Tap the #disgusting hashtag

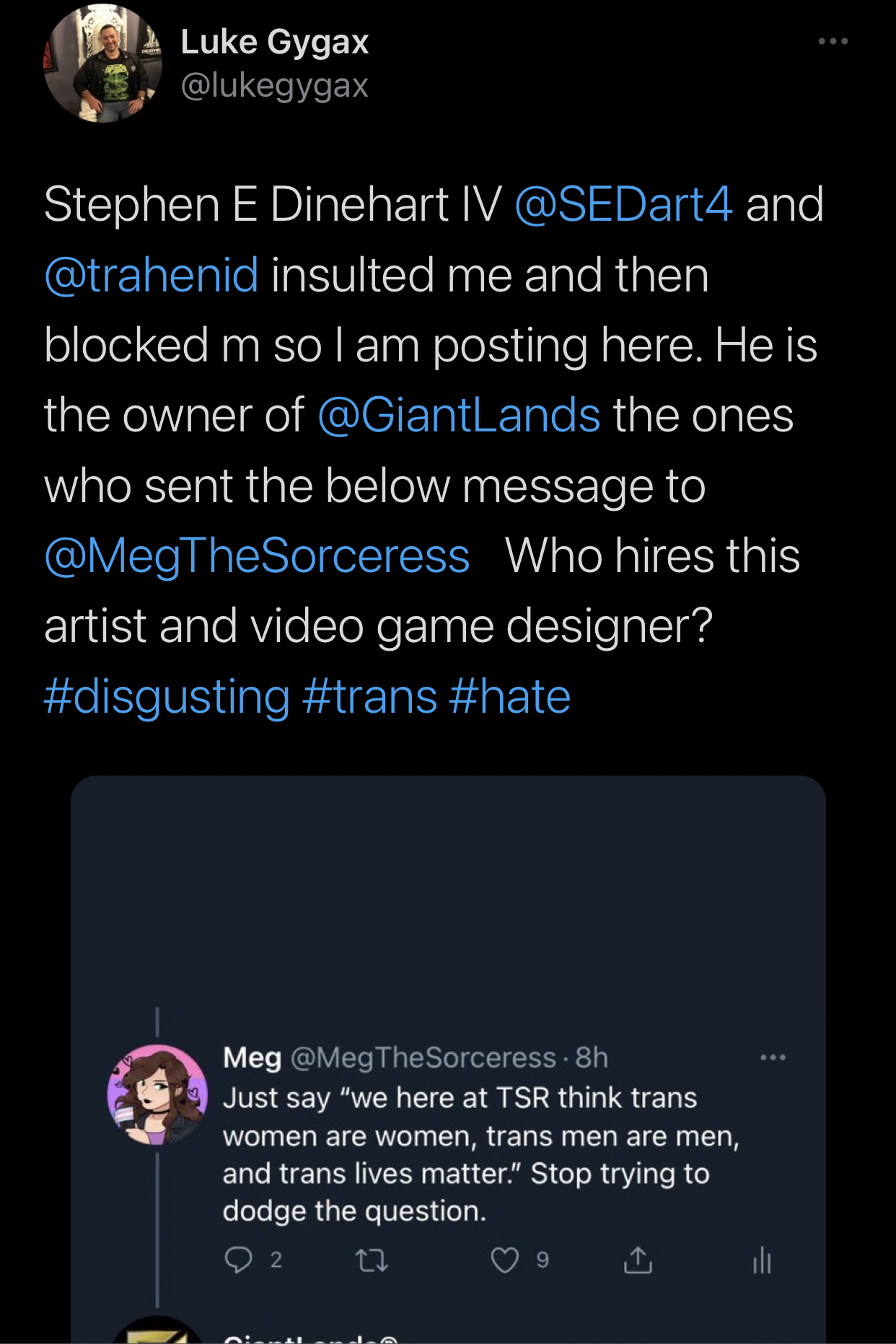167,697
